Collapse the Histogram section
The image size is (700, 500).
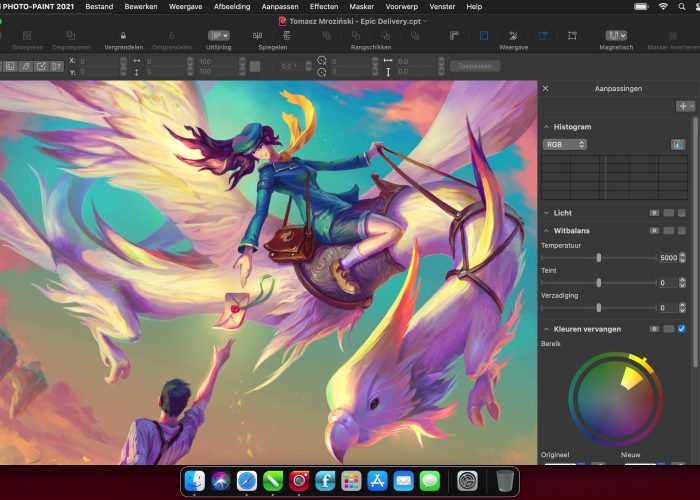click(x=546, y=127)
